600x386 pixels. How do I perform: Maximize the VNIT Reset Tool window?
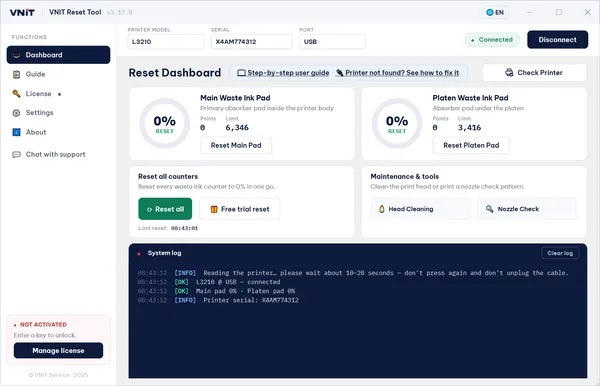tap(559, 12)
